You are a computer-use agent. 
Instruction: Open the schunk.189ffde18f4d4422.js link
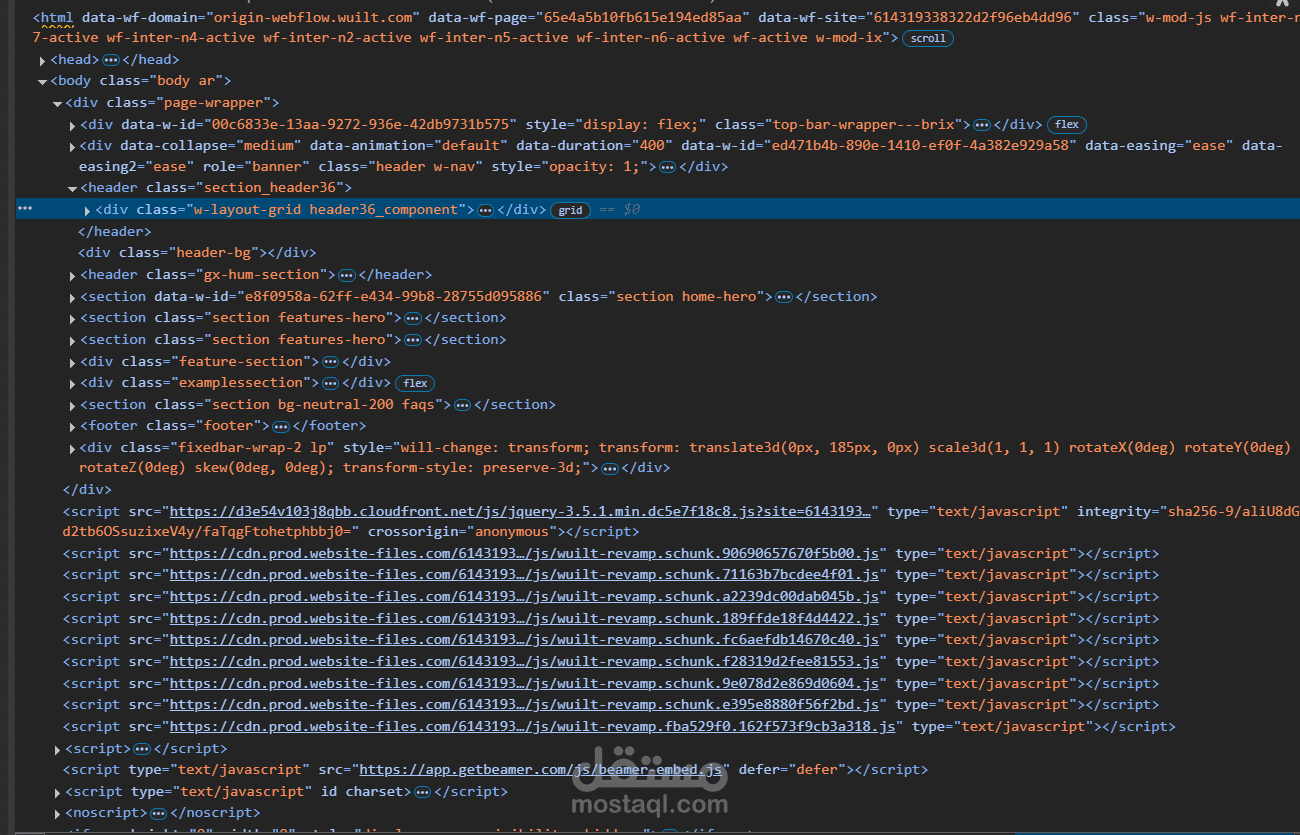click(x=524, y=619)
